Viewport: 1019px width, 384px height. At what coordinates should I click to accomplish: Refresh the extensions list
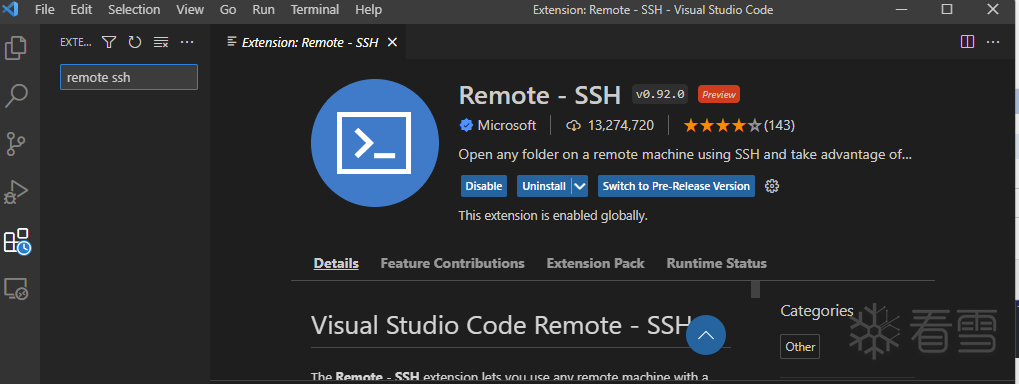(135, 42)
